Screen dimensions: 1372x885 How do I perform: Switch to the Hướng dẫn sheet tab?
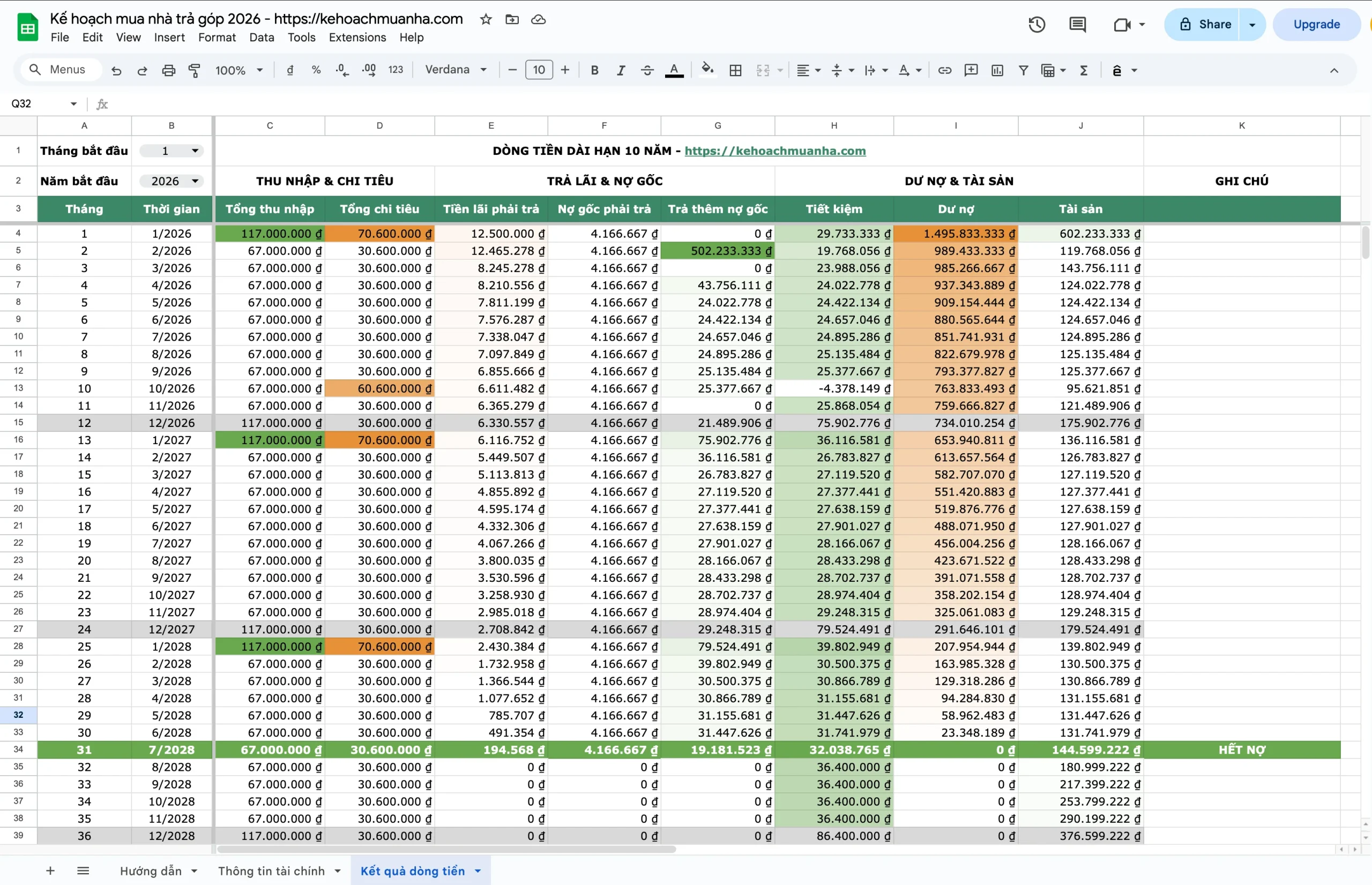coord(151,871)
